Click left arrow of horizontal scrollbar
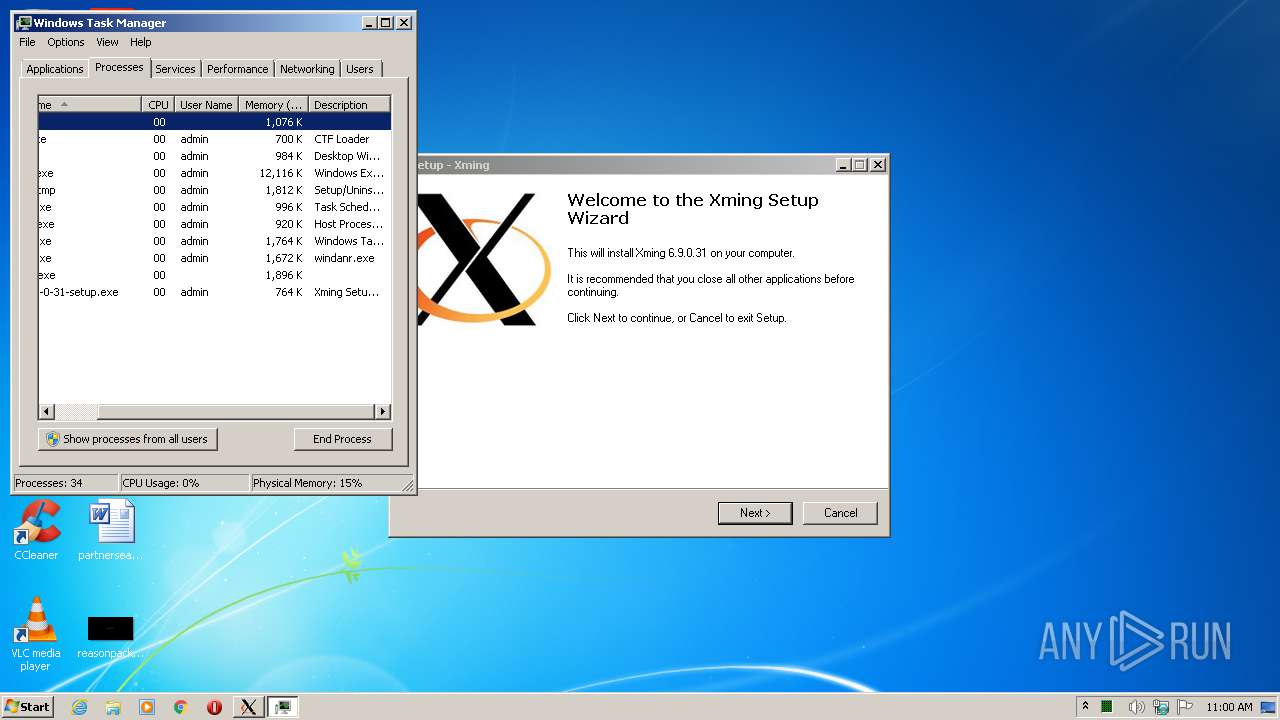1280x720 pixels. click(x=46, y=411)
